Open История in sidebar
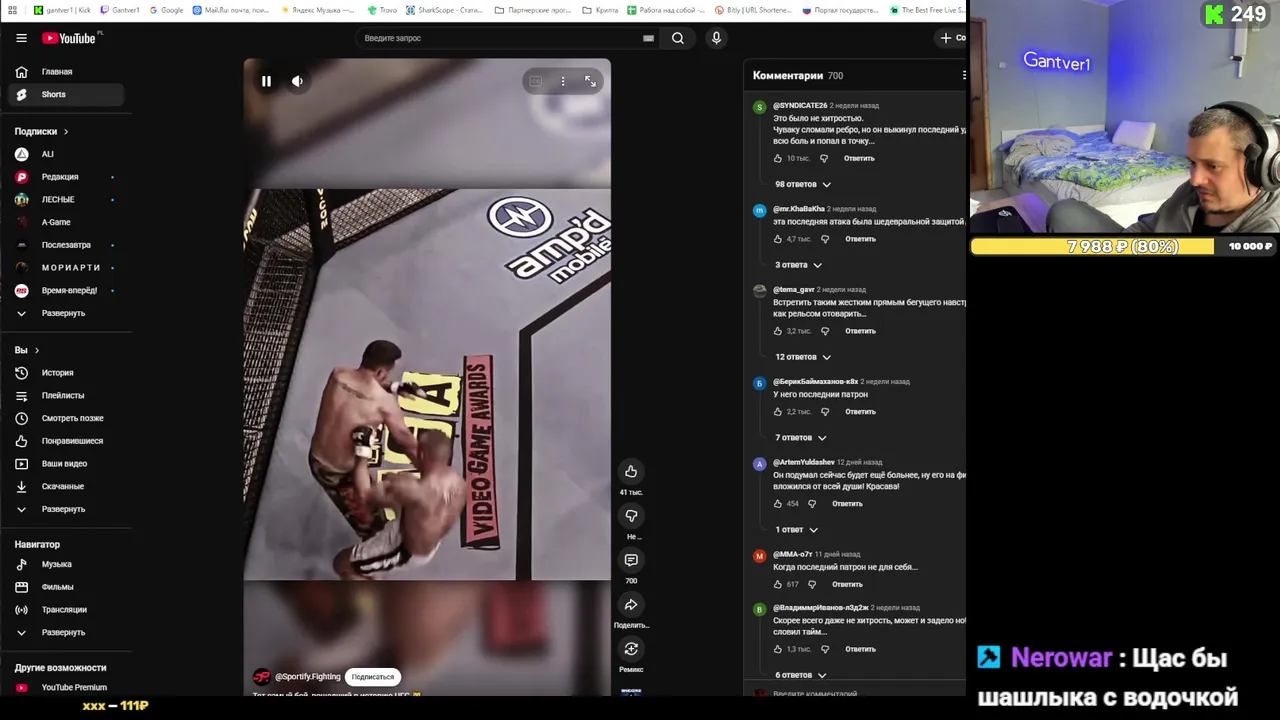1280x720 pixels. (66, 373)
